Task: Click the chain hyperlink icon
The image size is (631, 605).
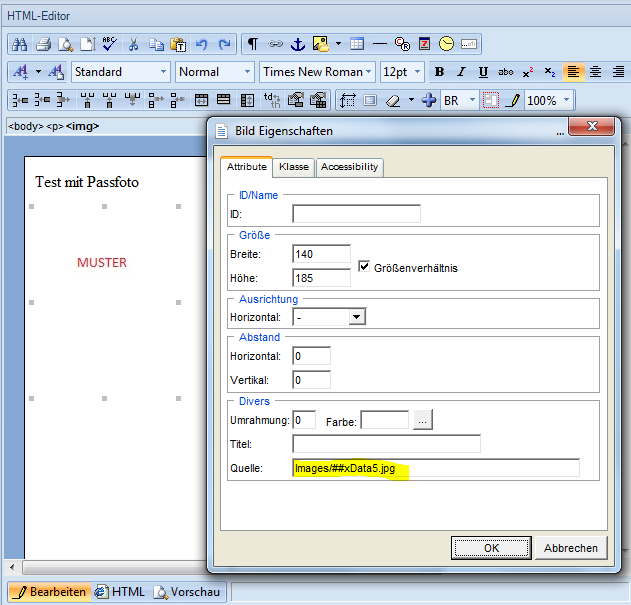Action: click(275, 44)
